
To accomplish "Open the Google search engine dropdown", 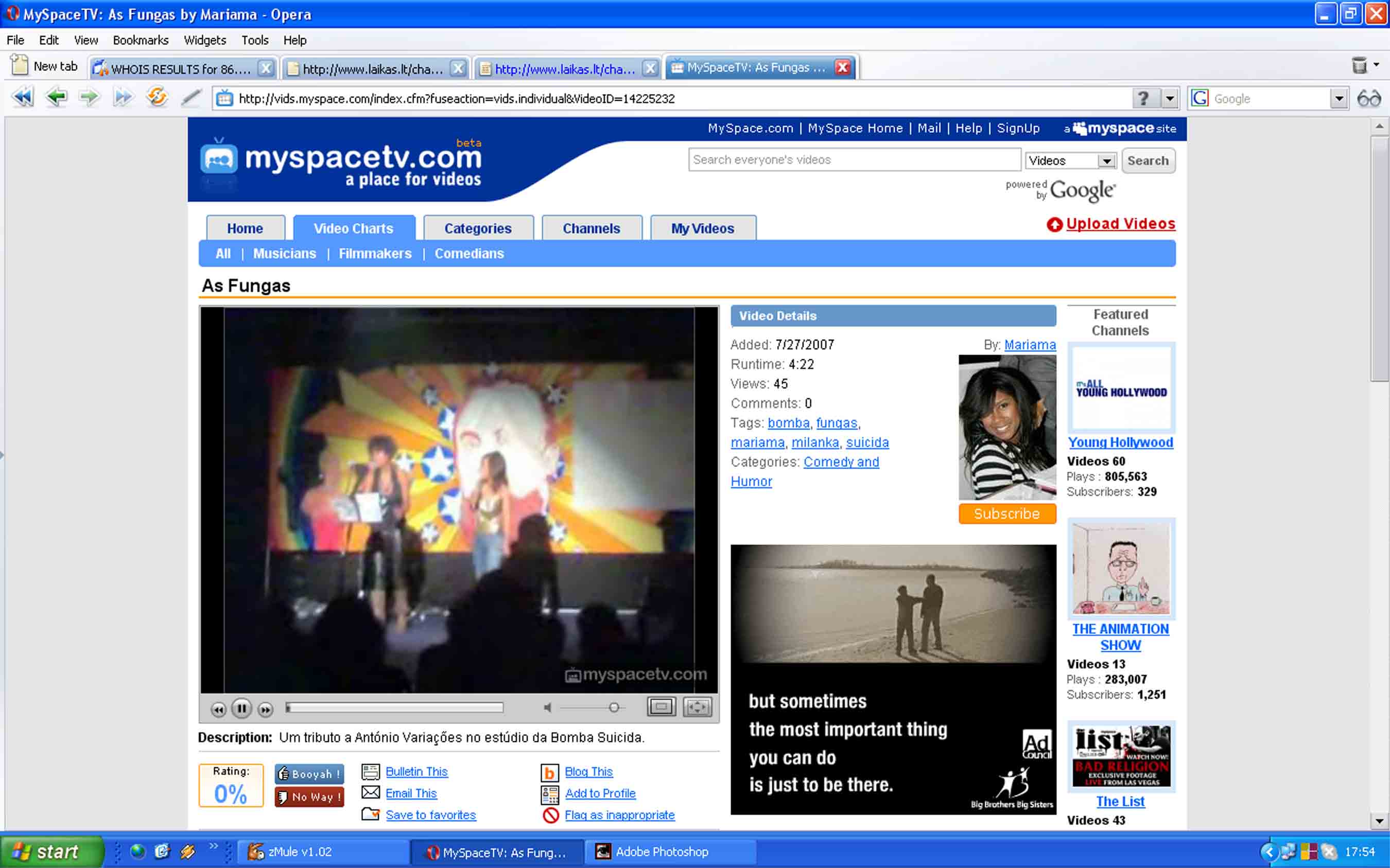I will (1339, 99).
